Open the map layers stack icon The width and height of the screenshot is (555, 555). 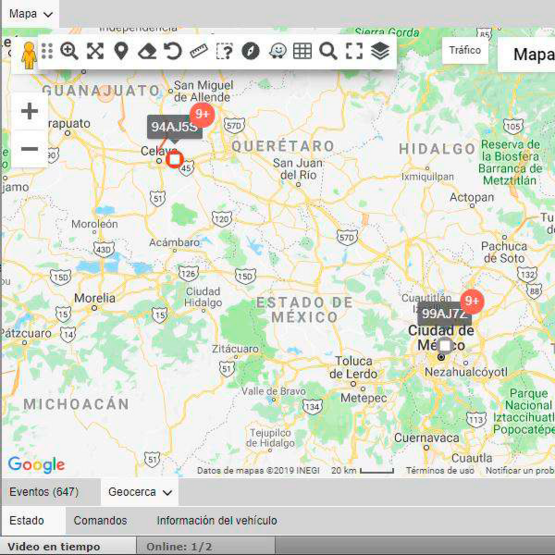coord(380,51)
